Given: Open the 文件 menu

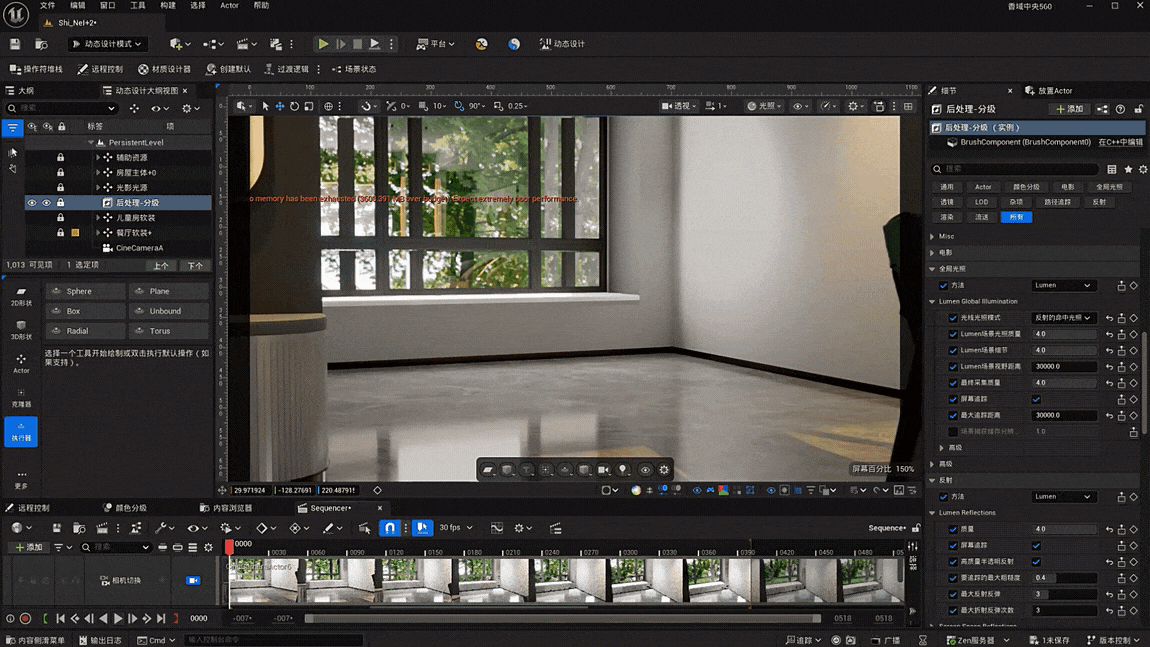Looking at the screenshot, I should (48, 5).
